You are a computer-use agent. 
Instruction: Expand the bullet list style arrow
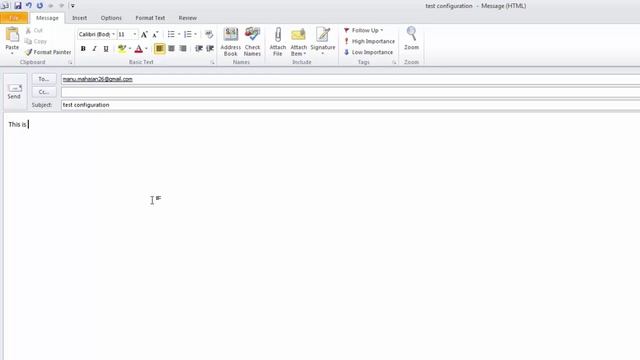(x=179, y=34)
